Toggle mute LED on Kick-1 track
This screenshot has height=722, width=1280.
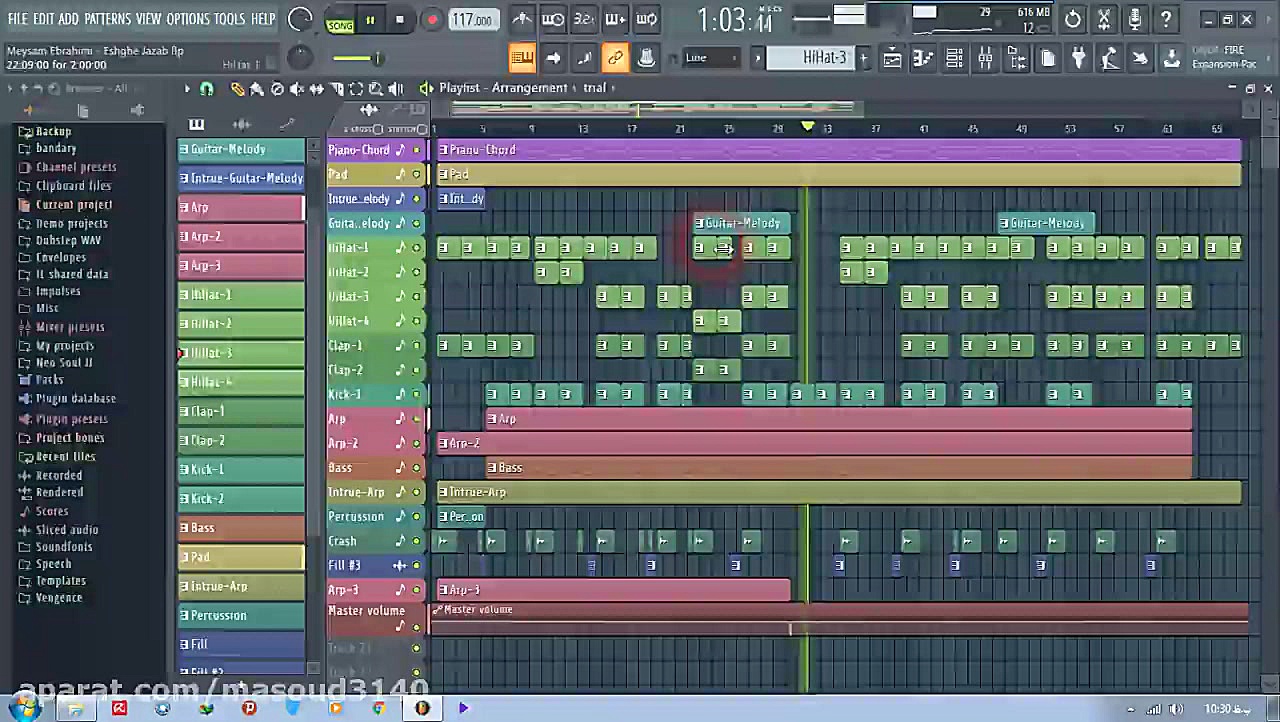(x=417, y=395)
